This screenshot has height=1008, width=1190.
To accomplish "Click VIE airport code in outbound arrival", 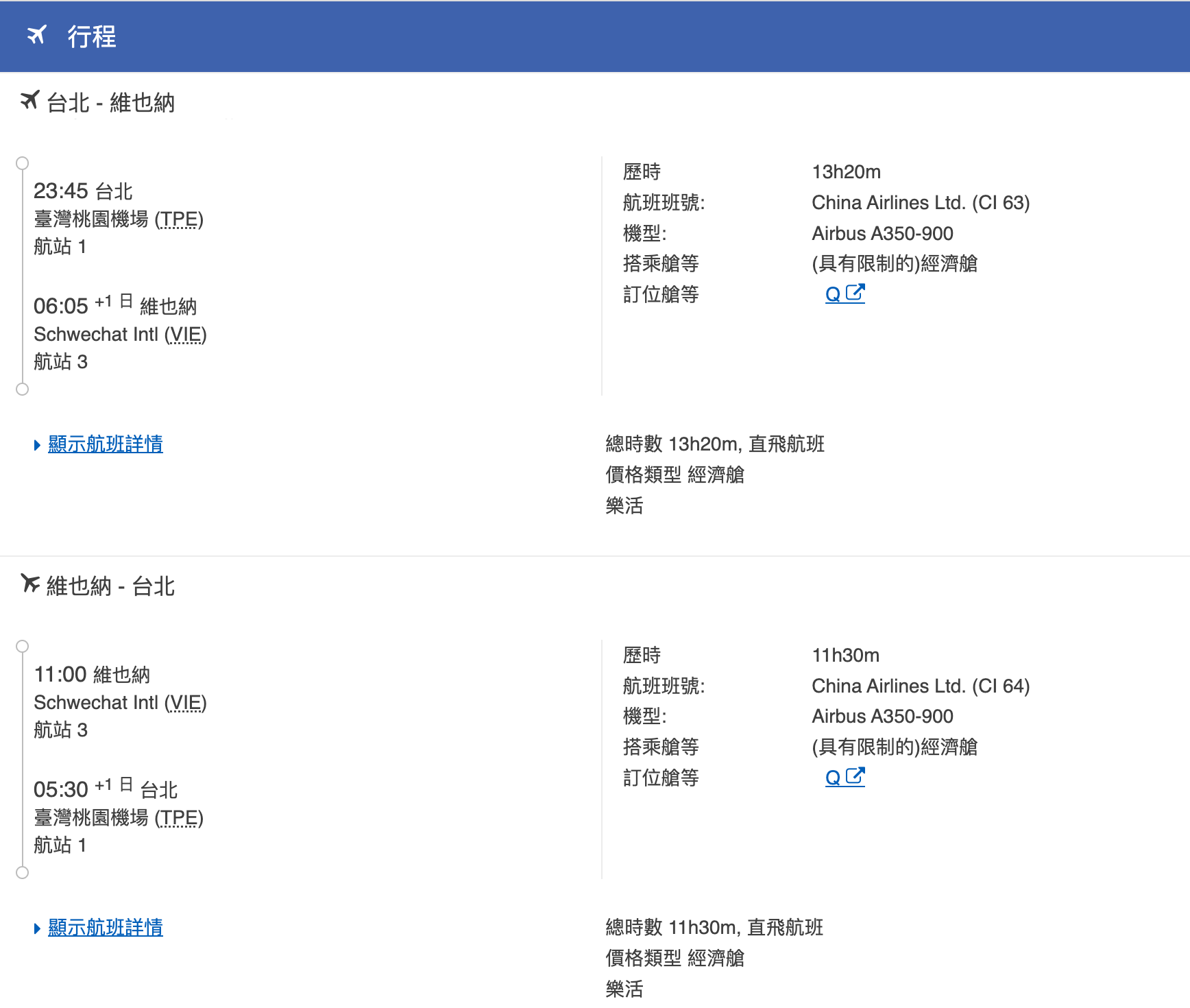I will point(185,335).
